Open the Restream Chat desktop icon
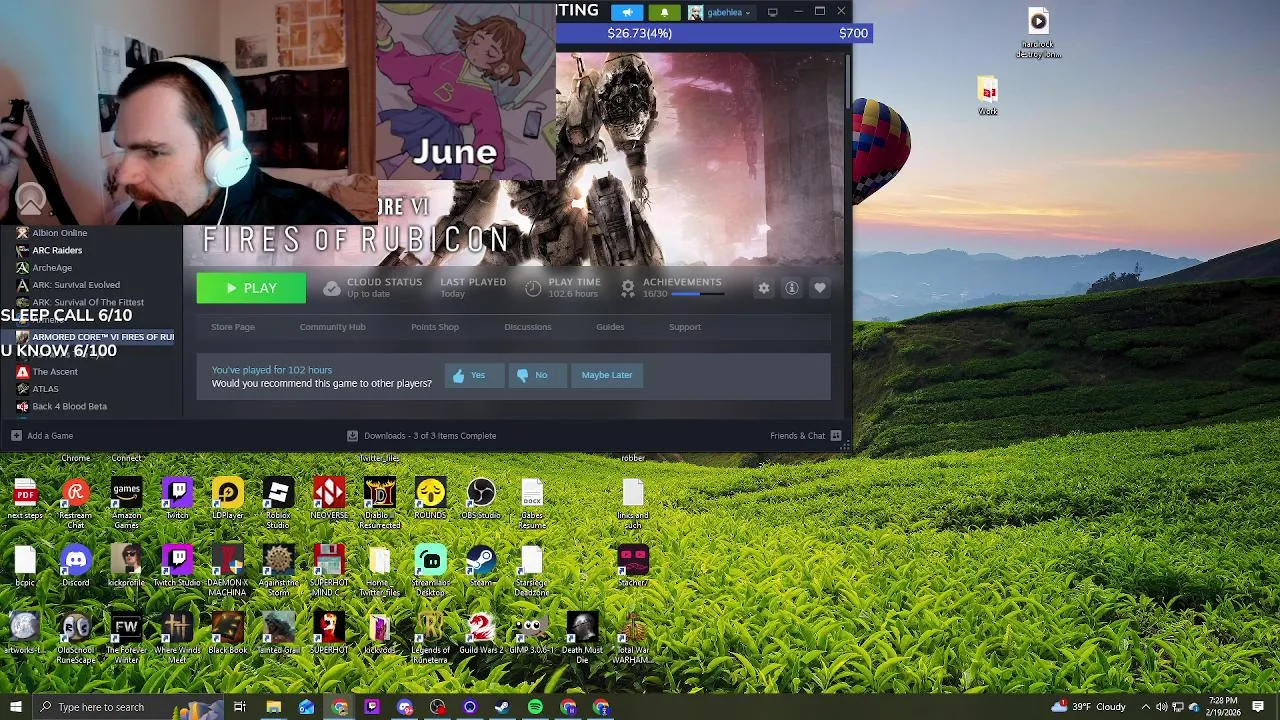 pyautogui.click(x=76, y=503)
